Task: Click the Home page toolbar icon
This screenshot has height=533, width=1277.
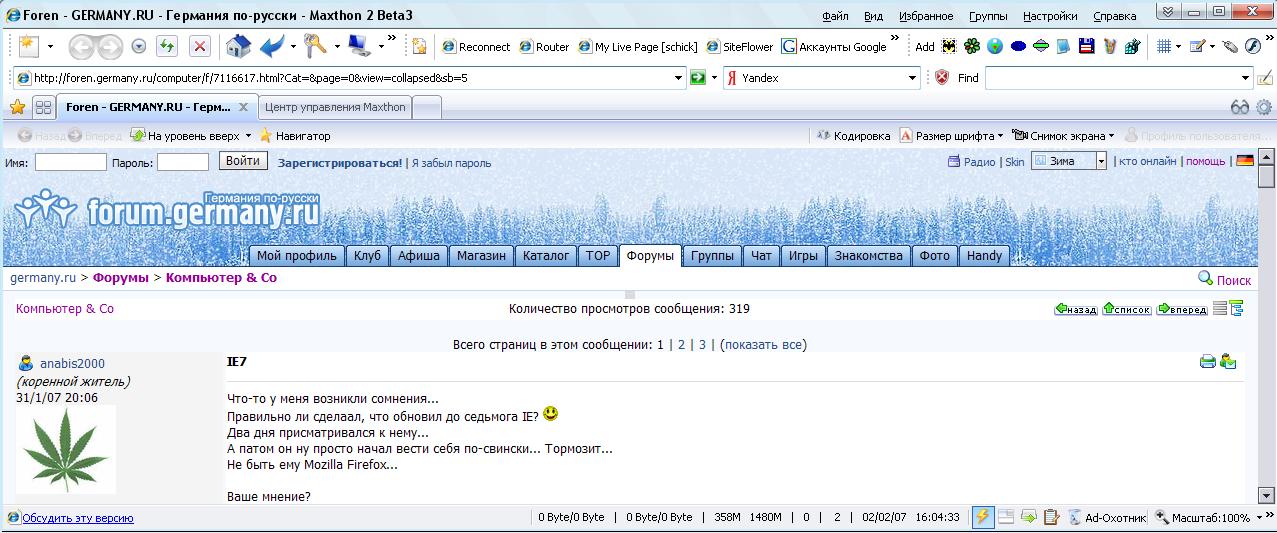Action: [237, 46]
